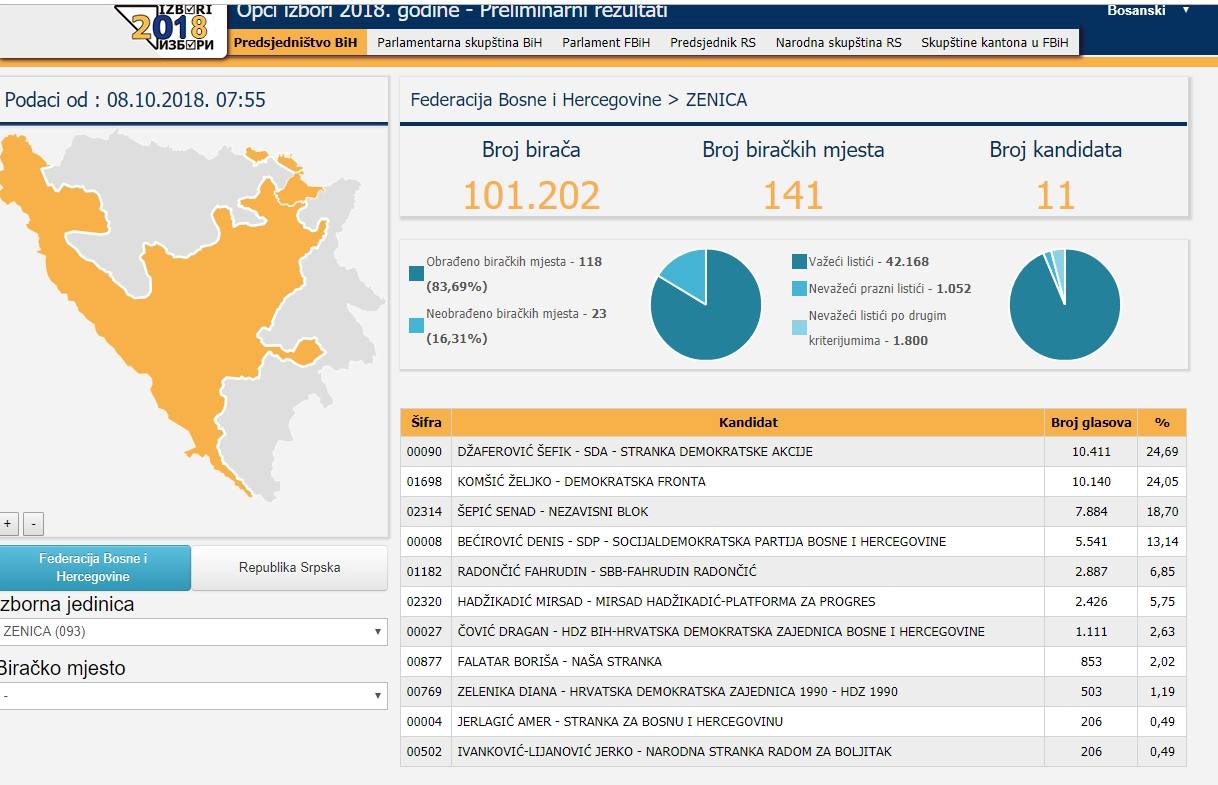Click the Nevažeći prazni listići legend square
Viewport: 1218px width, 785px height.
799,289
